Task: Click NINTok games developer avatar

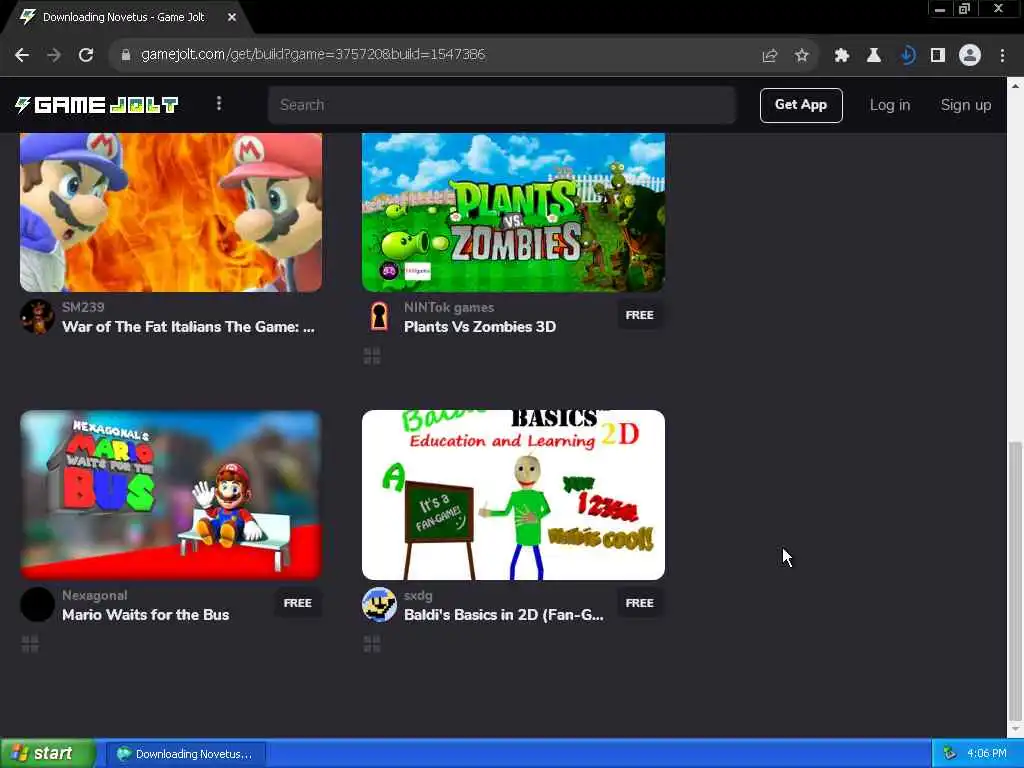Action: (x=379, y=317)
